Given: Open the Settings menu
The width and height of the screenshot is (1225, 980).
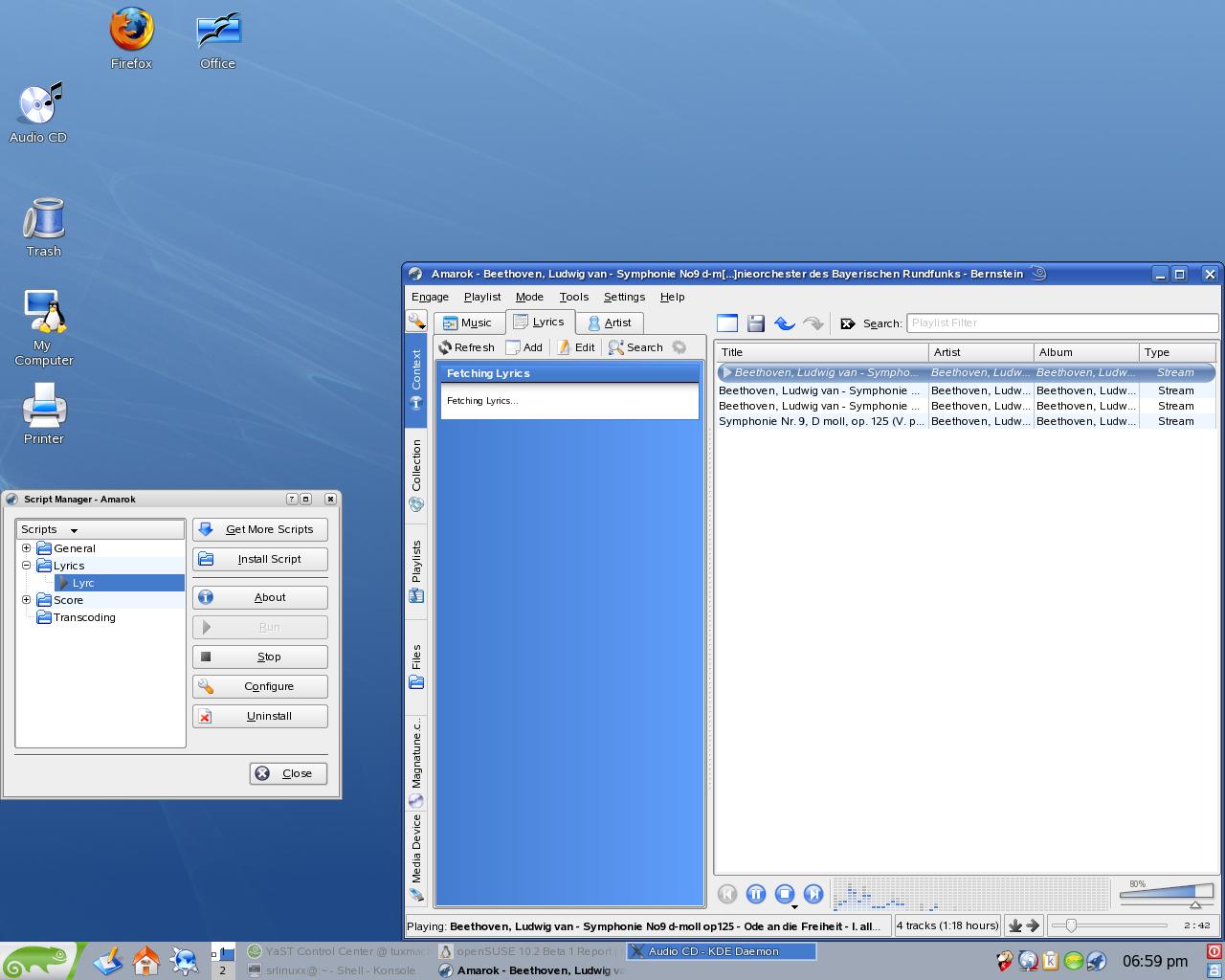Looking at the screenshot, I should 624,297.
